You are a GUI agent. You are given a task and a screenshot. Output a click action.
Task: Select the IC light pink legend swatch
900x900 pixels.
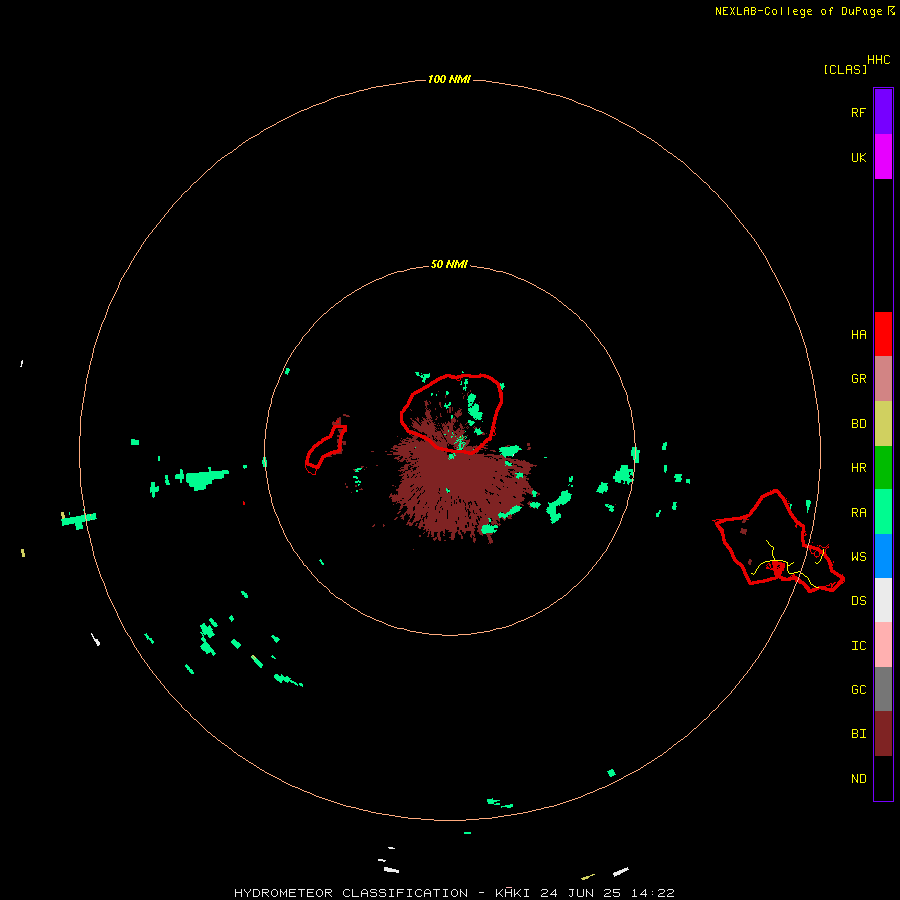click(883, 645)
